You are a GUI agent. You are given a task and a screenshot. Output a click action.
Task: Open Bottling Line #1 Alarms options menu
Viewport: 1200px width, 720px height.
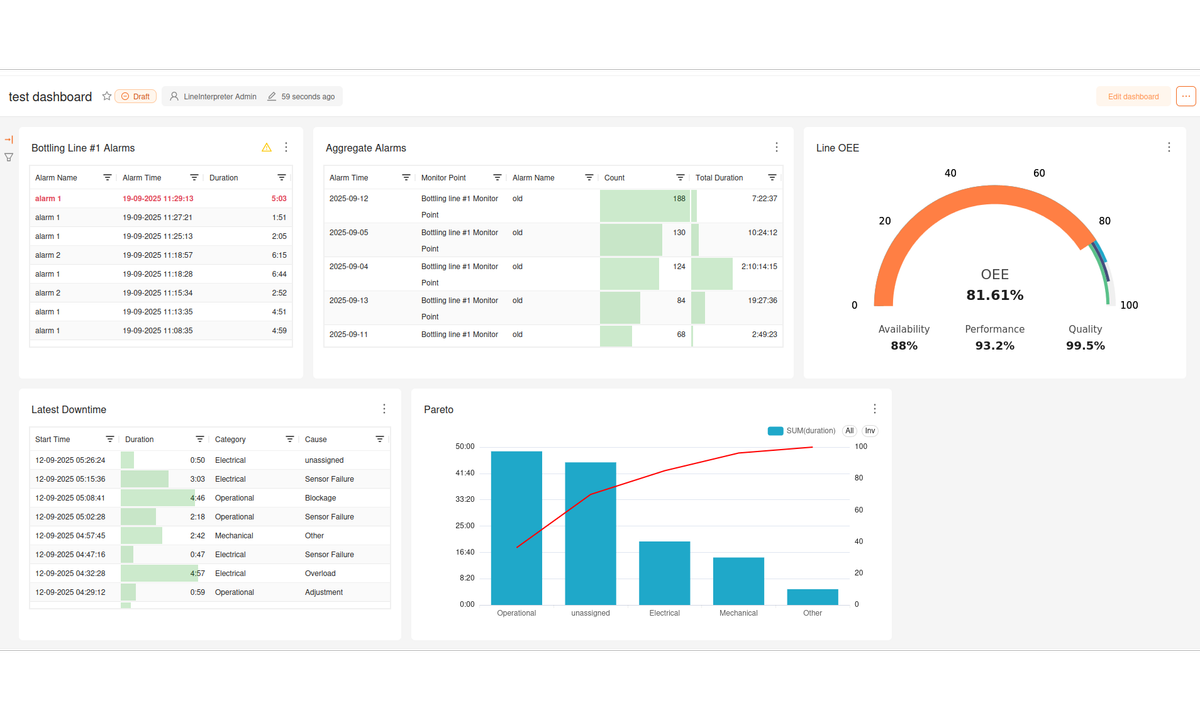[286, 148]
